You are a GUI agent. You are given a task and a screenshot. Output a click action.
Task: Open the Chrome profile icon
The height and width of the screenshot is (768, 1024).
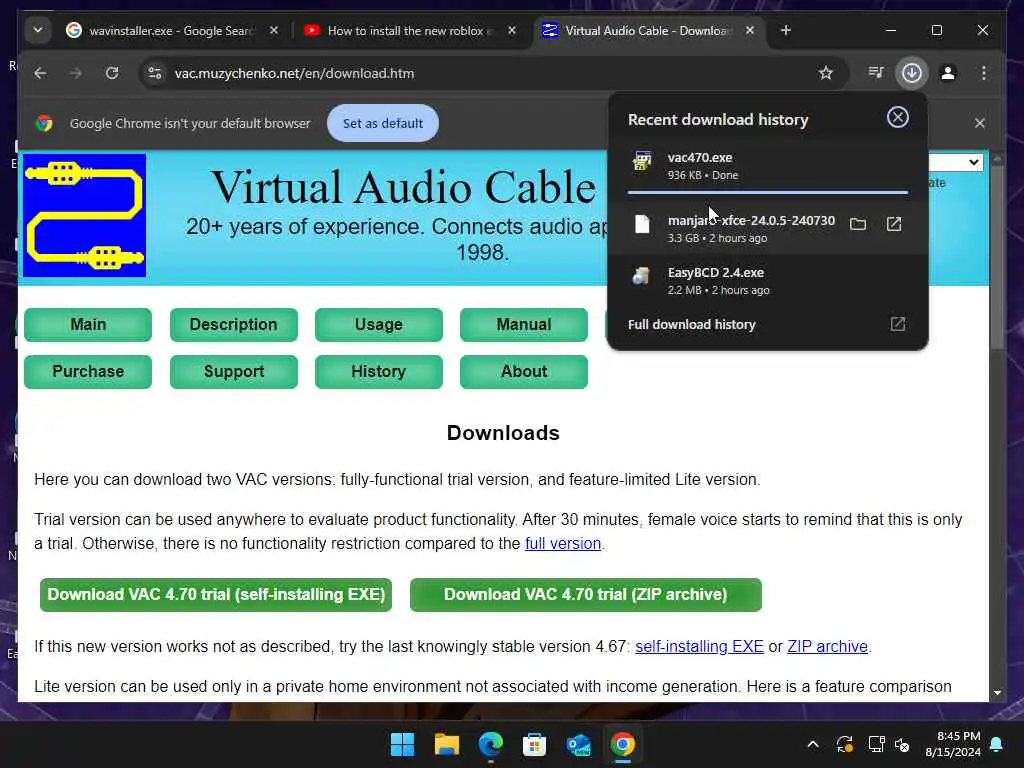(x=948, y=73)
